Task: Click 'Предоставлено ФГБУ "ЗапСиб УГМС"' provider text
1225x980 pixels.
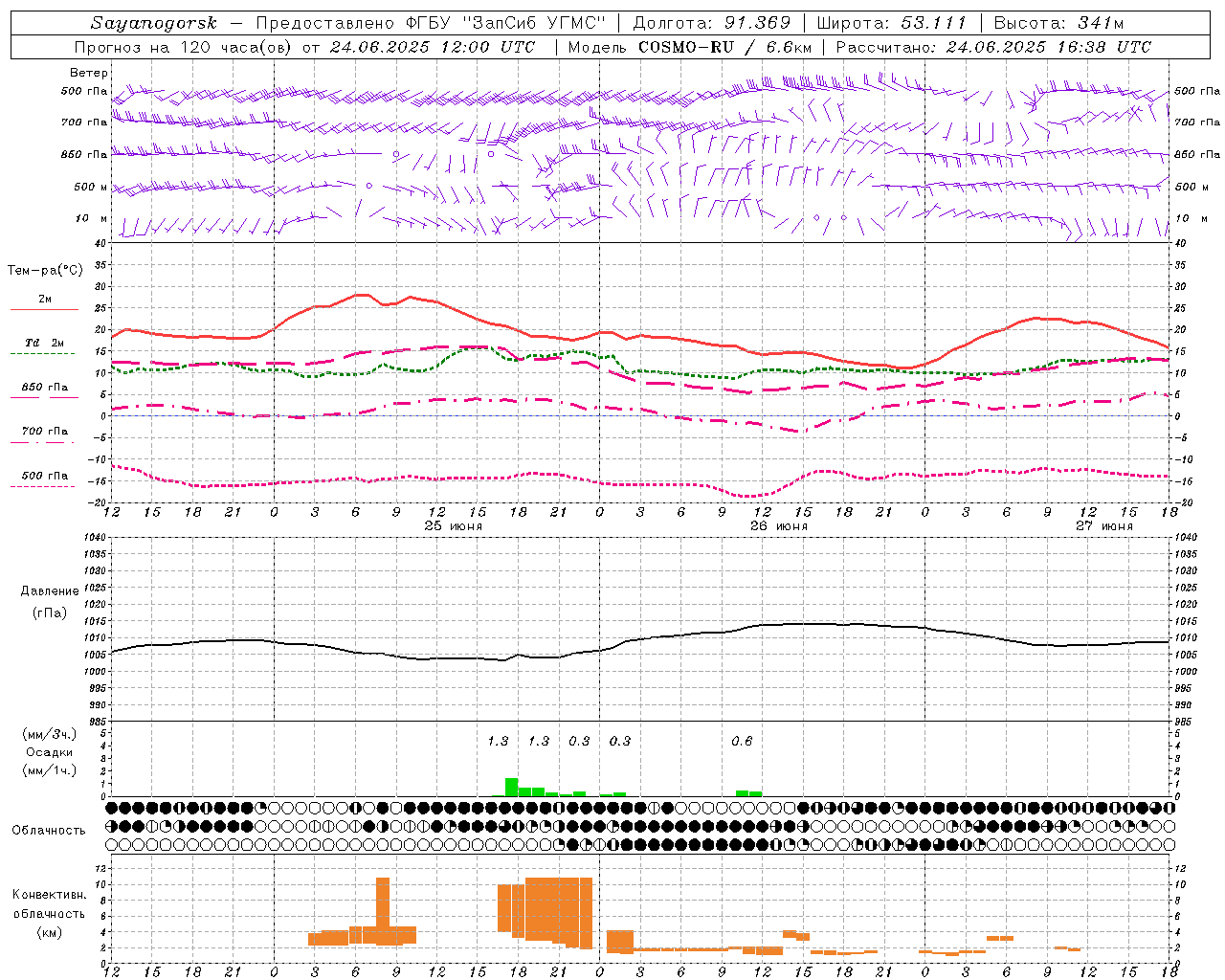Action: coord(431,23)
